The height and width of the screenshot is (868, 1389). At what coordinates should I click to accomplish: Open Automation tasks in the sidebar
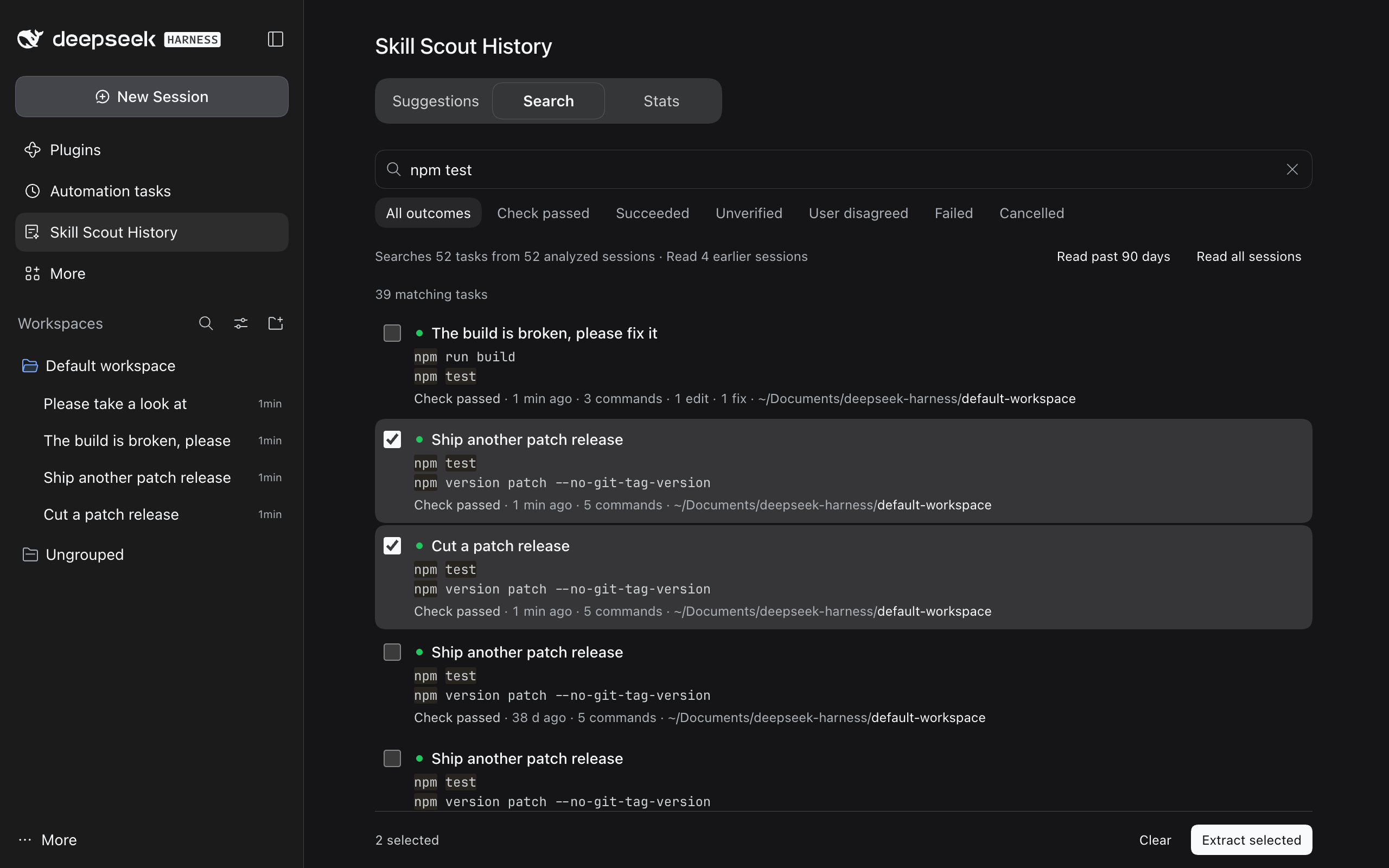pyautogui.click(x=151, y=191)
